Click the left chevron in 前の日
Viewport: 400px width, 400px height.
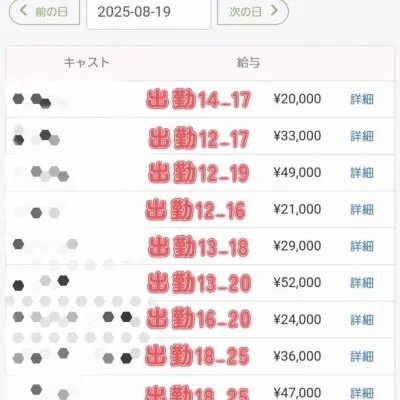[x=23, y=11]
